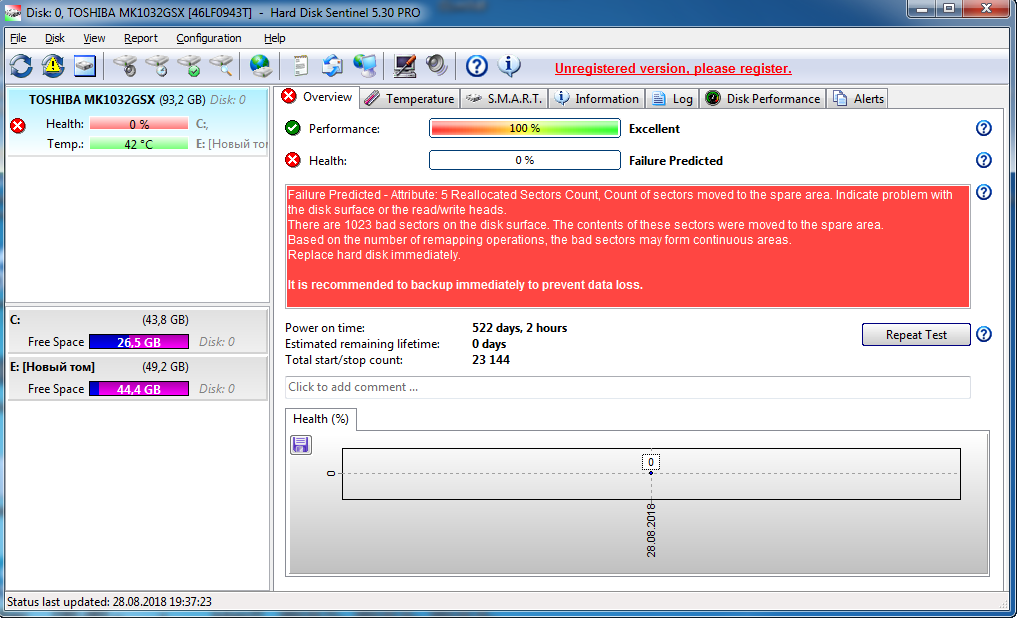
Task: Click the blue question mark toolbar icon
Action: click(x=477, y=65)
